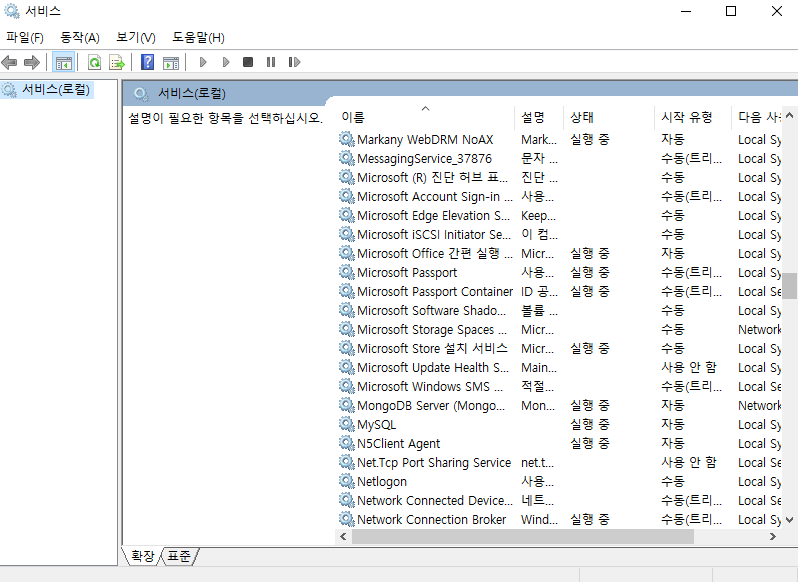Select Microsoft Office 간편 실행 service
The width and height of the screenshot is (798, 582).
tap(559, 253)
